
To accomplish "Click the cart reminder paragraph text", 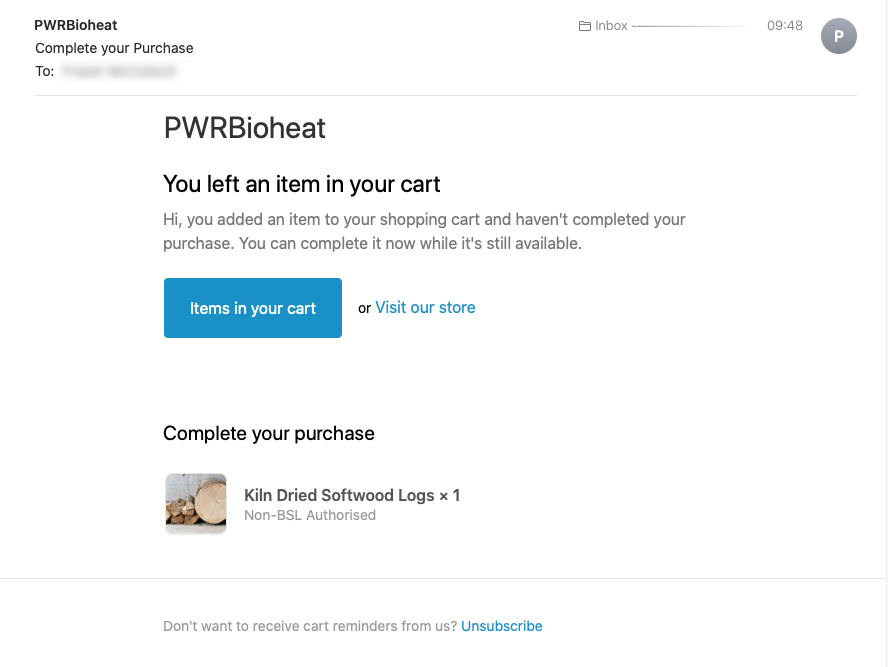I will tap(424, 230).
